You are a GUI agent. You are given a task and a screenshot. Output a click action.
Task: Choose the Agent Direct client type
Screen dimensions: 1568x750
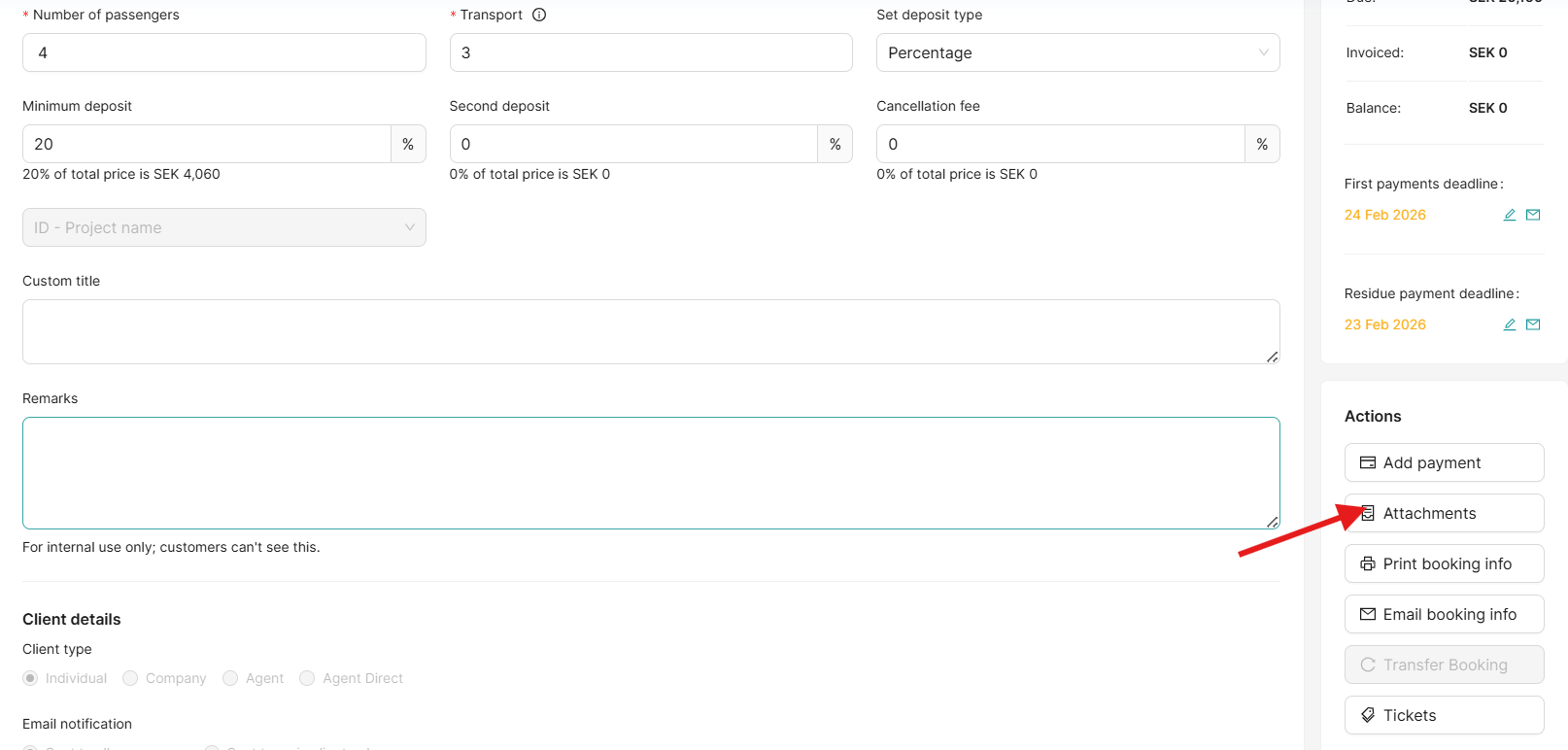(x=307, y=678)
